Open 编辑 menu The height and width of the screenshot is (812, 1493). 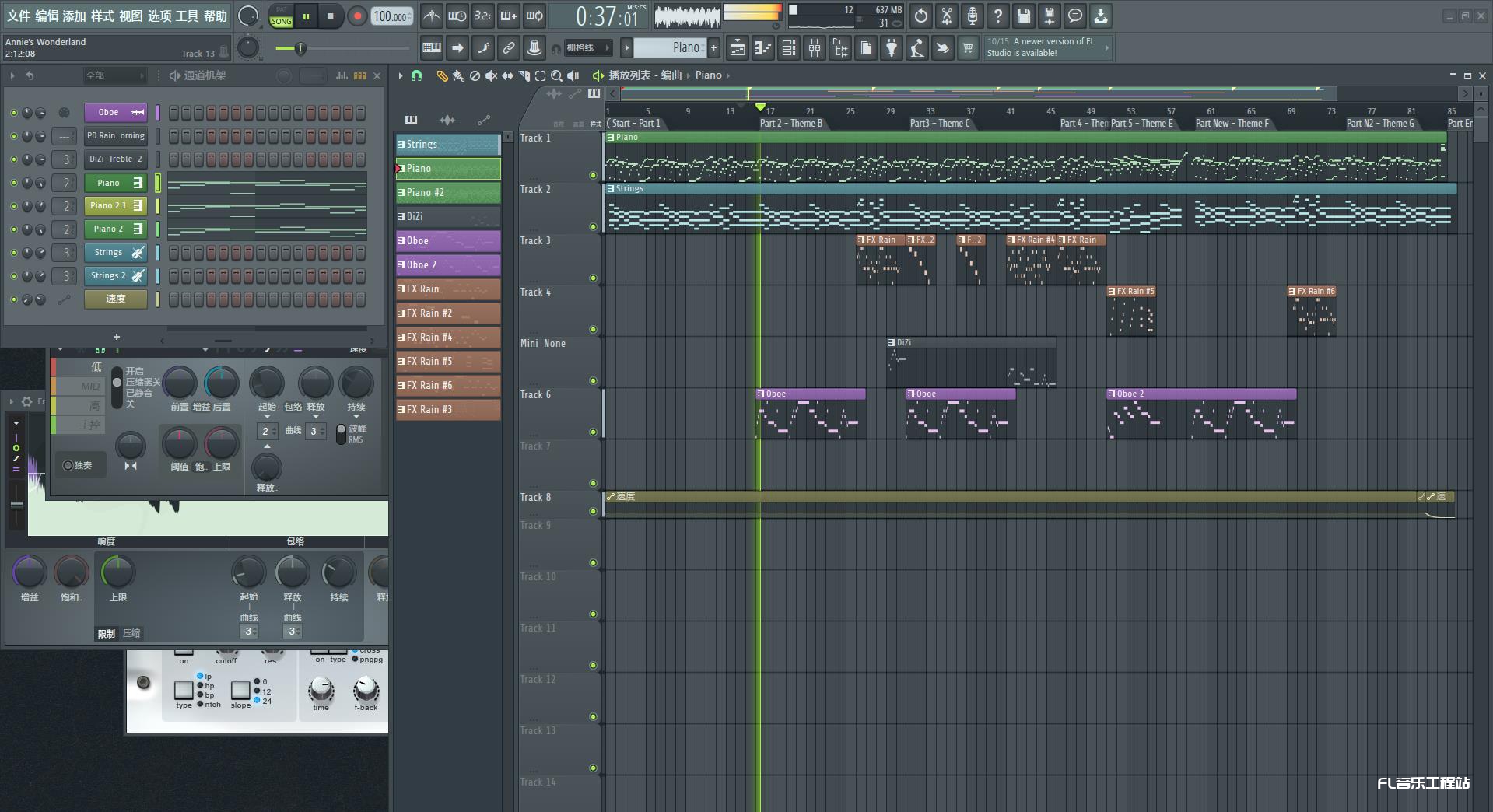coord(47,16)
